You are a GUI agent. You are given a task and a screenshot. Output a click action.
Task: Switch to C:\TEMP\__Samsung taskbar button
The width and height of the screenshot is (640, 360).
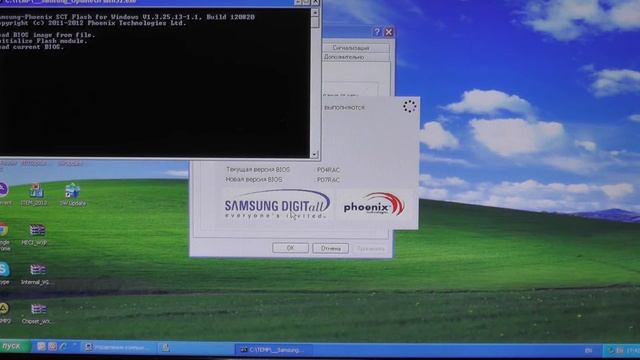273,350
